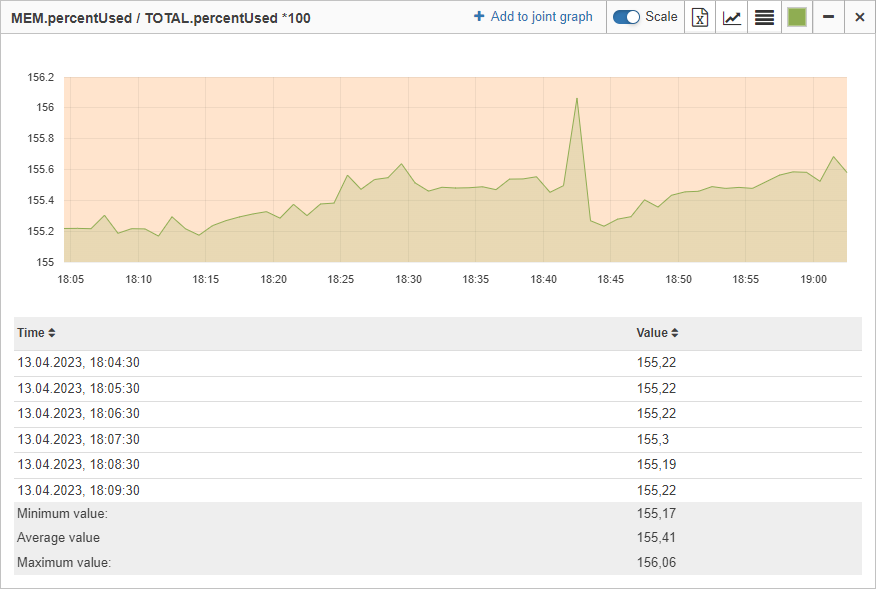
Task: Select the row with value 155,3
Action: [437, 440]
